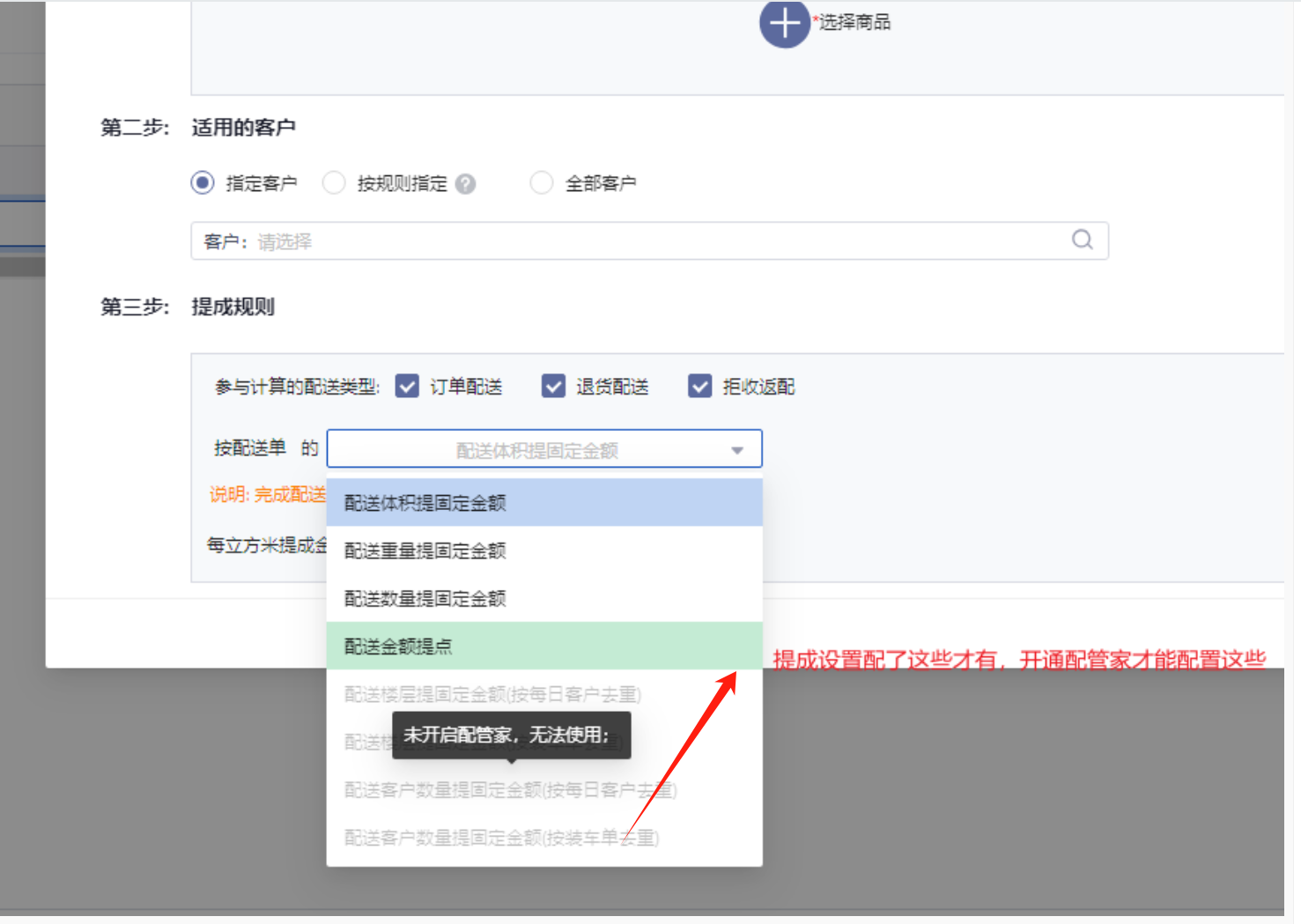Click the caret arrow of the commission type dropdown
Screen dimensions: 1301x924
pyautogui.click(x=737, y=450)
